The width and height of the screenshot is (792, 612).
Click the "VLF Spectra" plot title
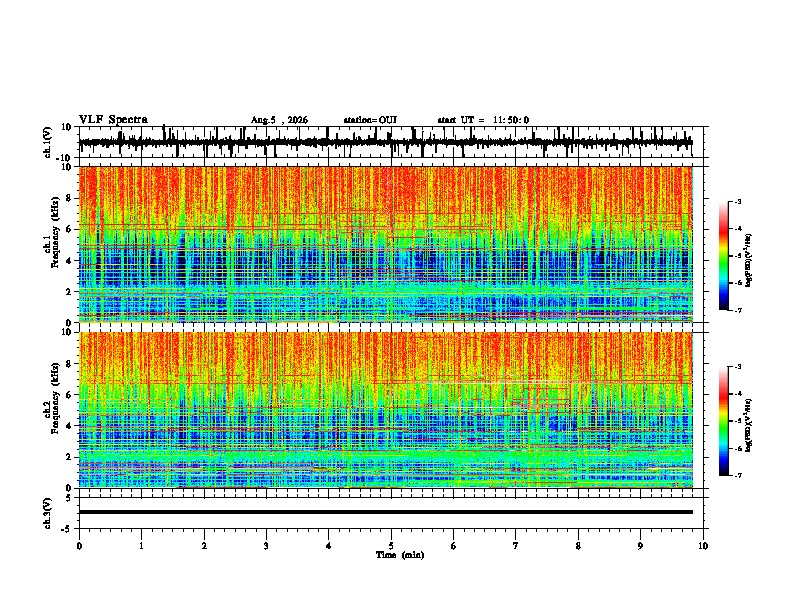coord(113,120)
